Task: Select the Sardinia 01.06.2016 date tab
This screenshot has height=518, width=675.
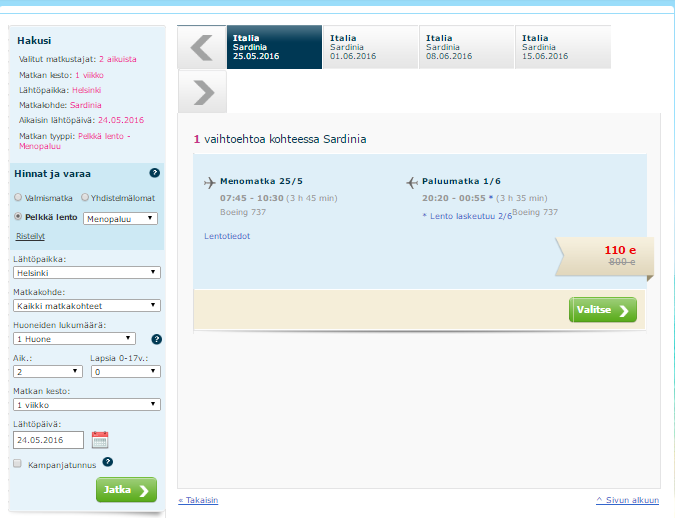Action: pos(370,47)
